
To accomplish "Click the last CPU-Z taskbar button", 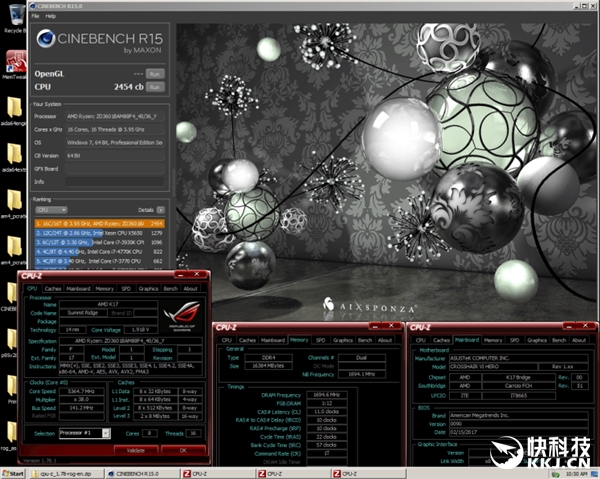I will click(369, 474).
